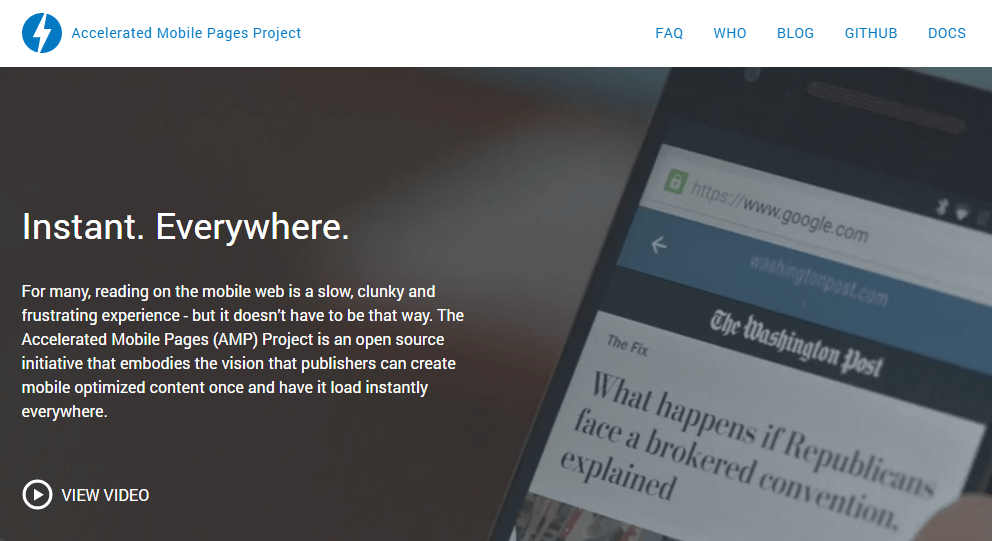Click the google.com address bar on phone
Image resolution: width=992 pixels, height=541 pixels.
(x=779, y=212)
